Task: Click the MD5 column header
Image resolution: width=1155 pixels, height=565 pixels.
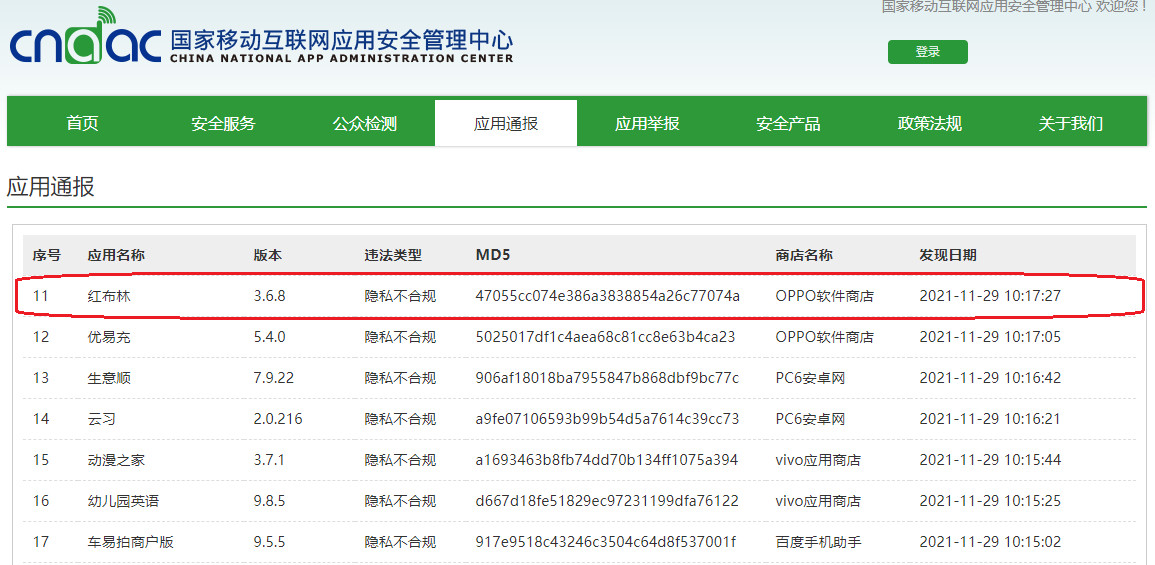Action: 493,255
